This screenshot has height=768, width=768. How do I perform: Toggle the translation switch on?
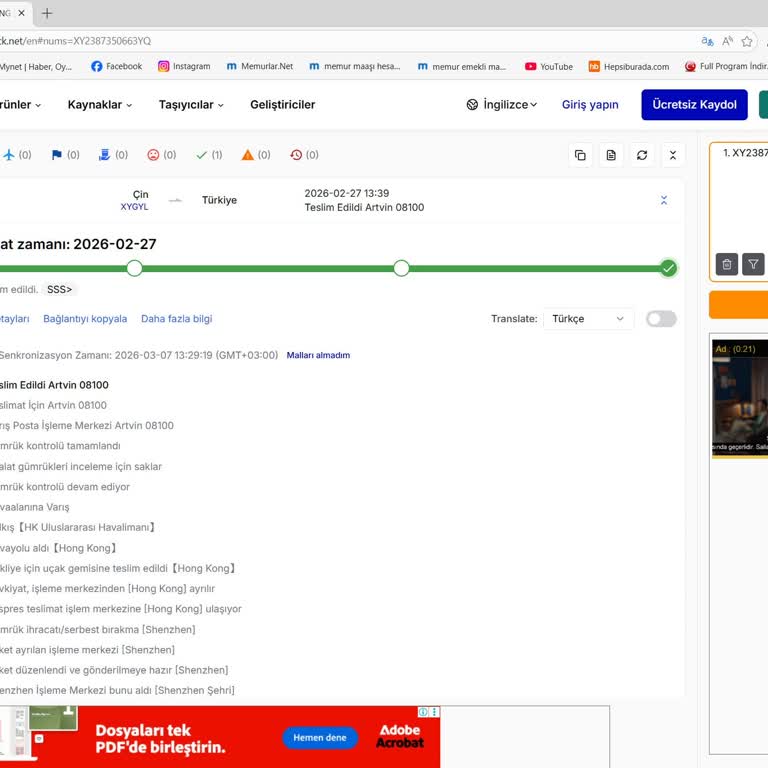[x=661, y=319]
